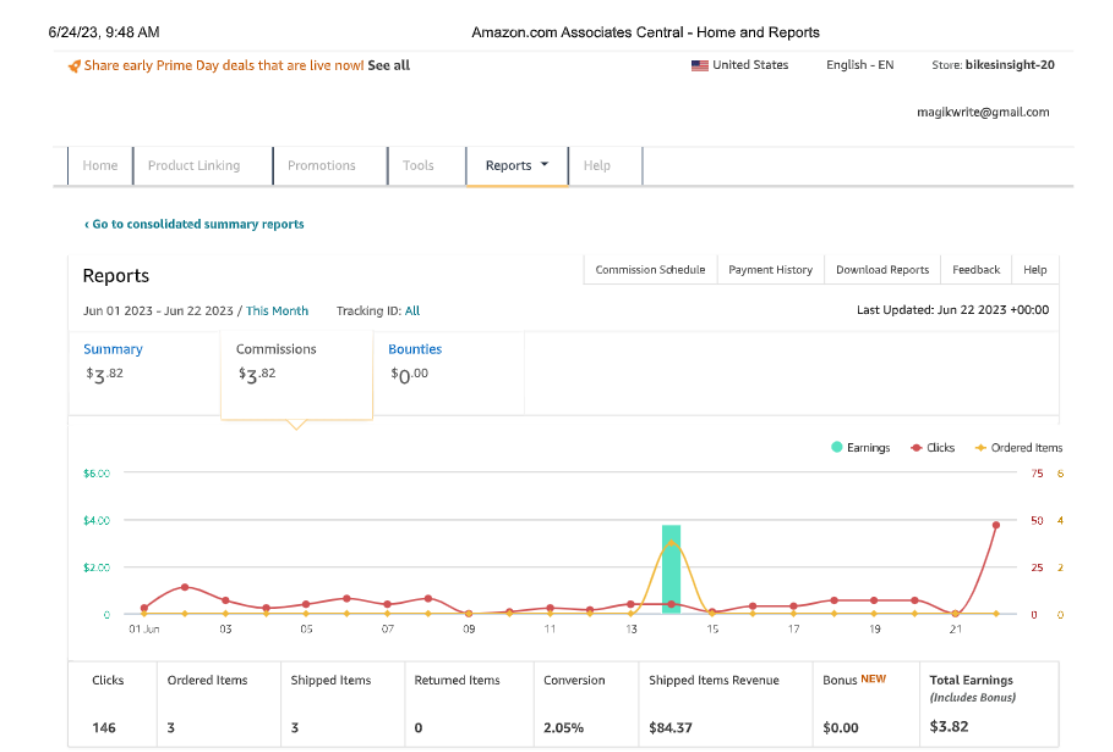Click the NEW badge beside Bonus

874,679
